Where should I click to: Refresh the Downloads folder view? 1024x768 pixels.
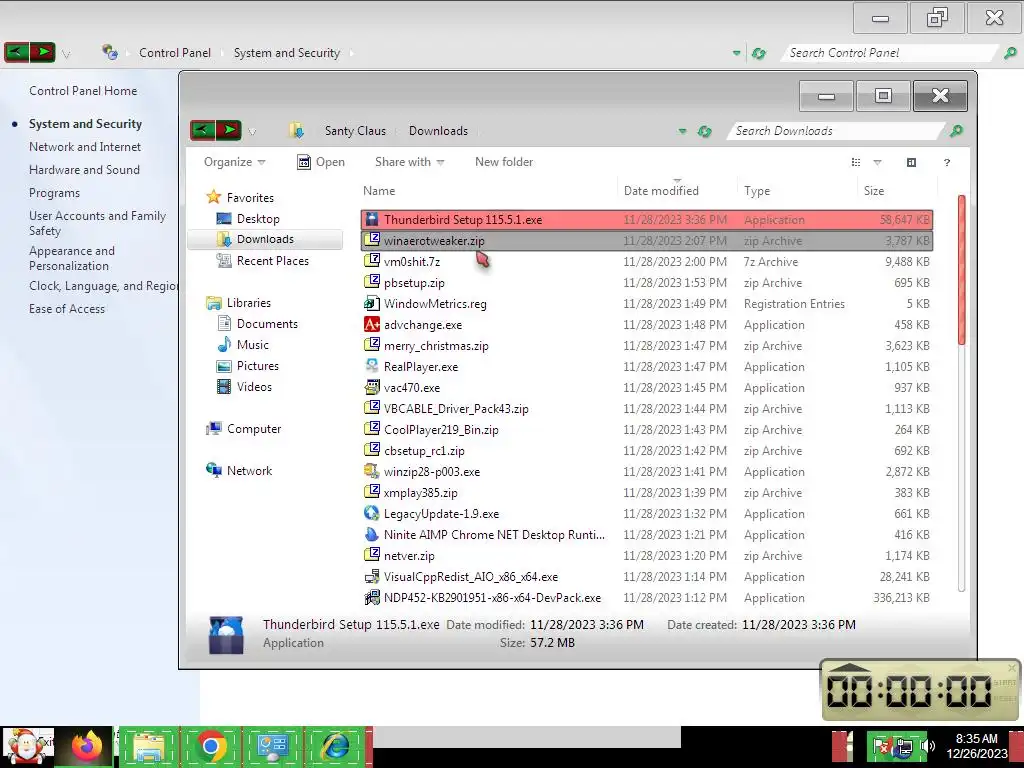pos(704,131)
